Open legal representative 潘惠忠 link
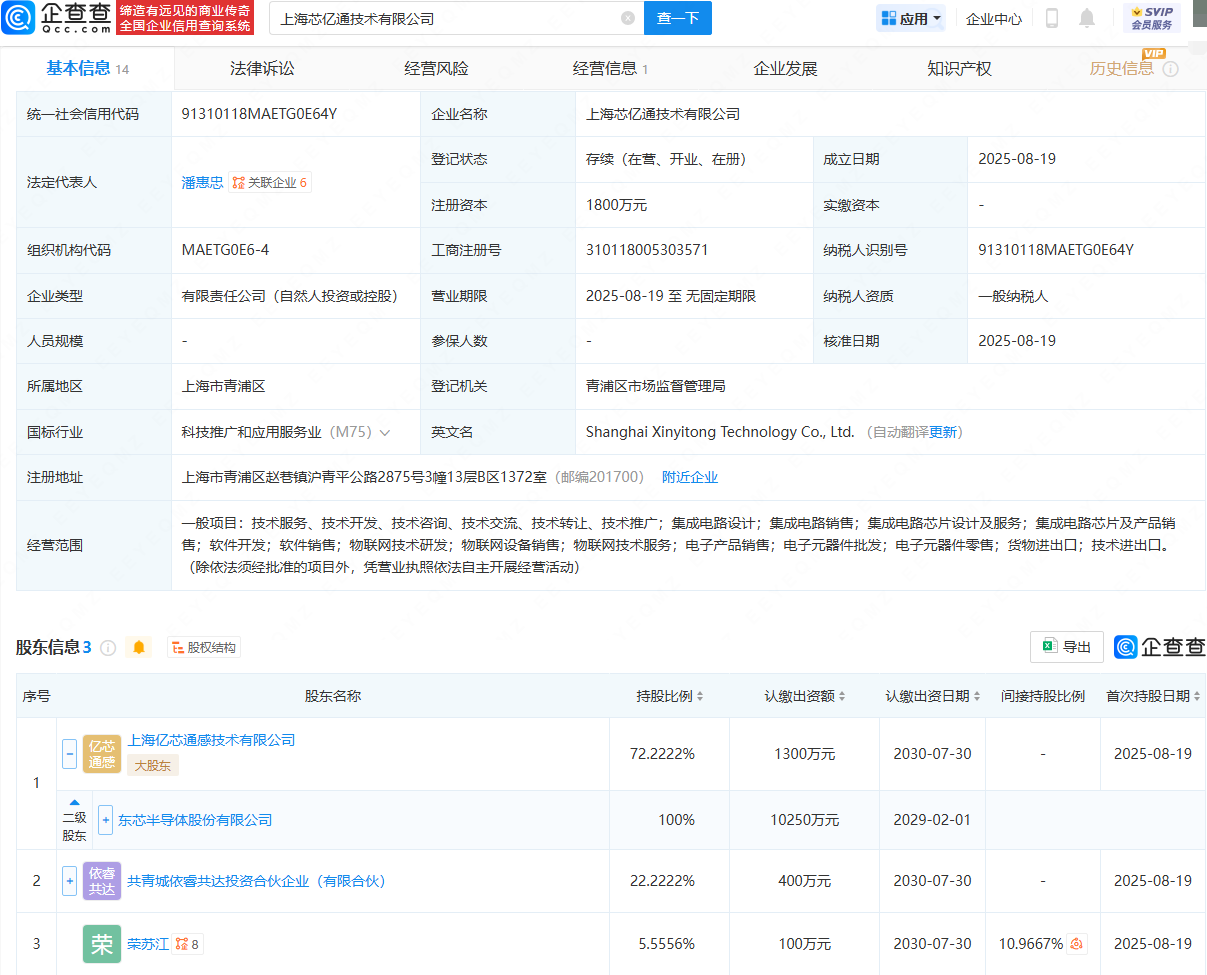Image resolution: width=1207 pixels, height=975 pixels. click(202, 183)
